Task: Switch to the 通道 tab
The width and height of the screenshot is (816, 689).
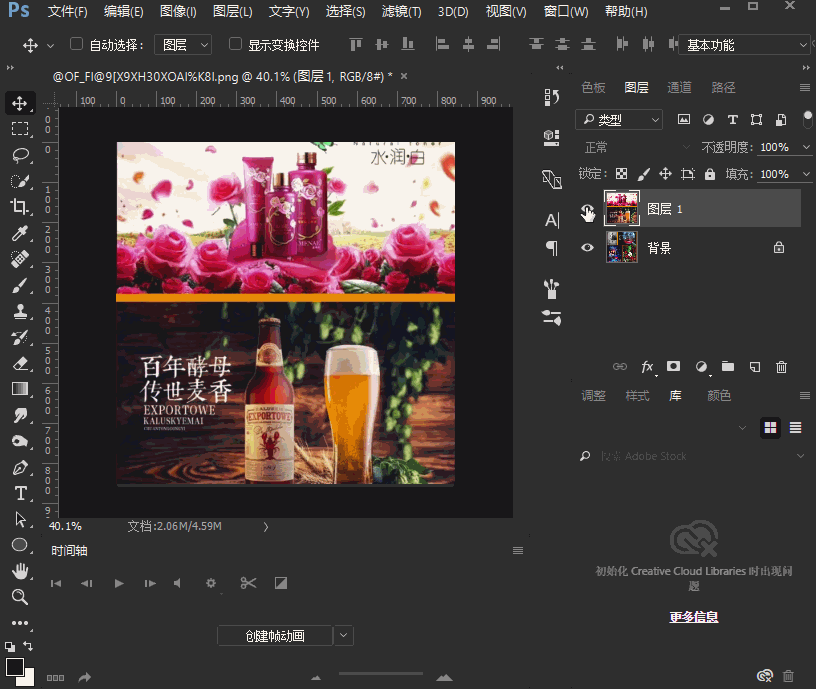Action: [679, 87]
